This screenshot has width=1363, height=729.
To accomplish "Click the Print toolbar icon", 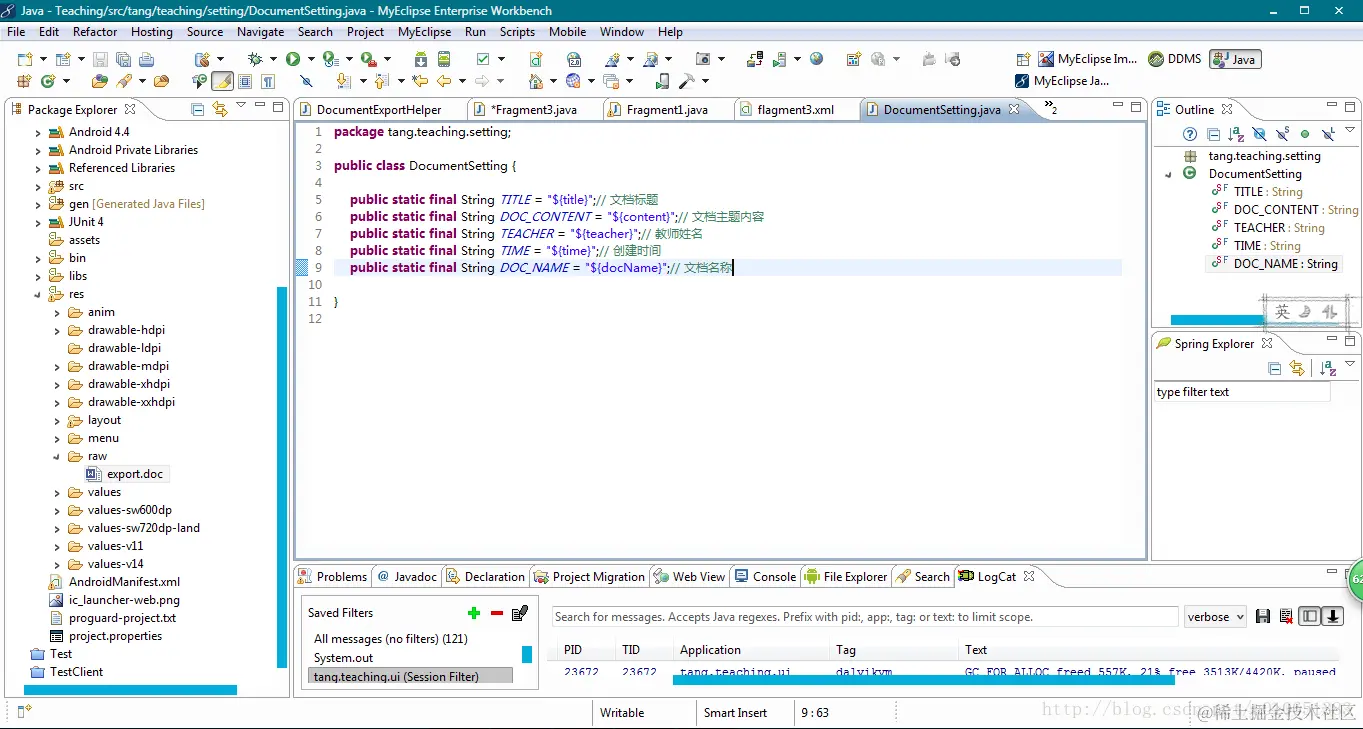I will pos(146,59).
